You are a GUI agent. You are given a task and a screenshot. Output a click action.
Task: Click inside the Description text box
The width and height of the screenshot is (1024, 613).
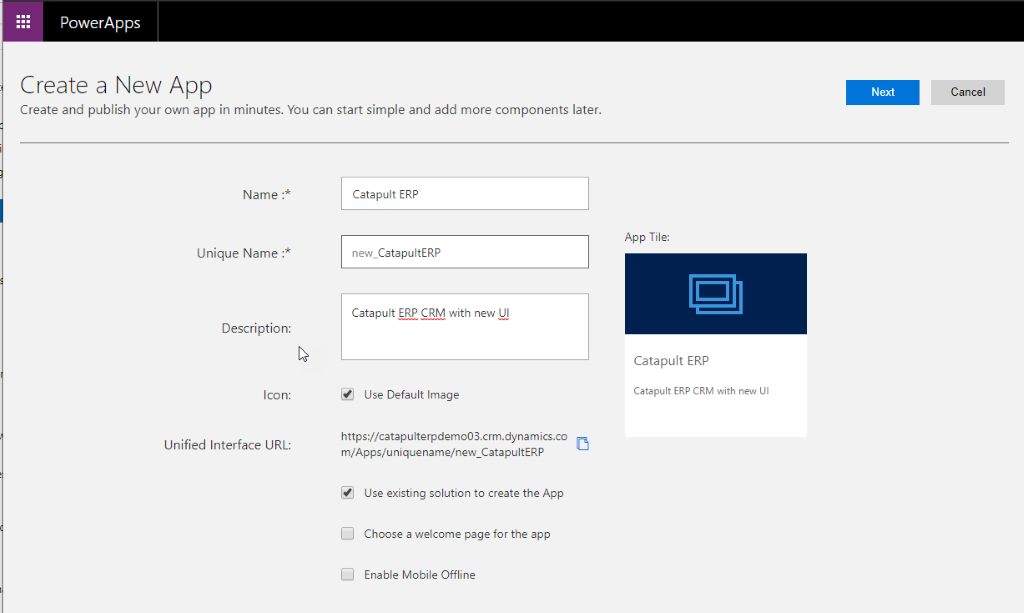[x=464, y=326]
